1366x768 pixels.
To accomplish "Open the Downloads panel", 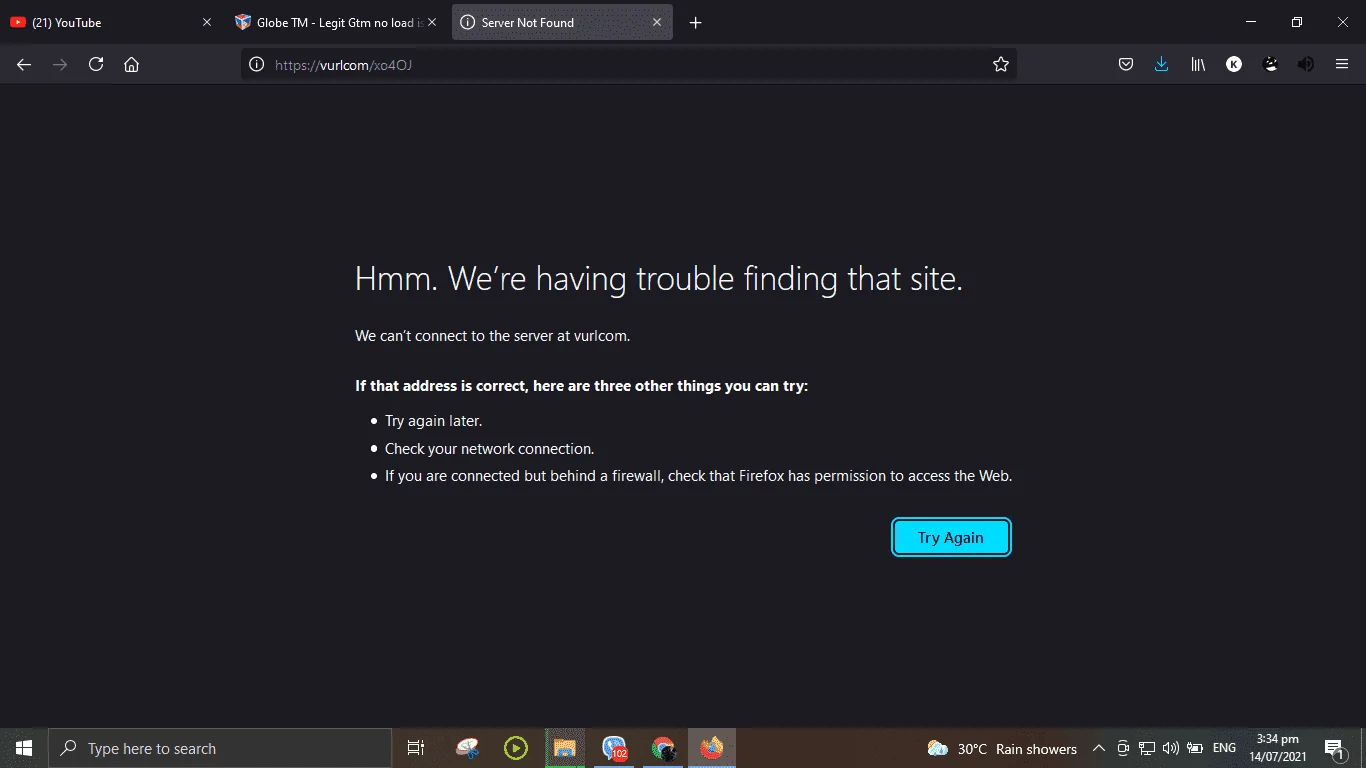I will click(x=1161, y=64).
